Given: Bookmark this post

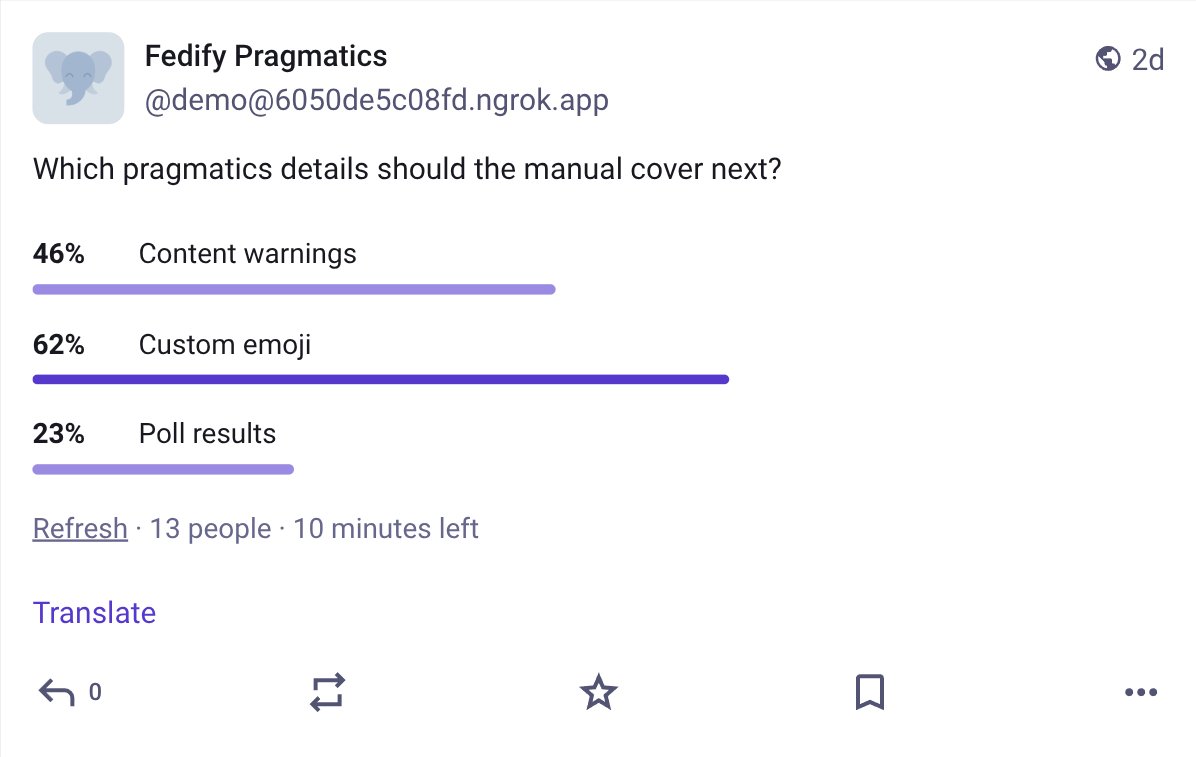Looking at the screenshot, I should pos(869,691).
